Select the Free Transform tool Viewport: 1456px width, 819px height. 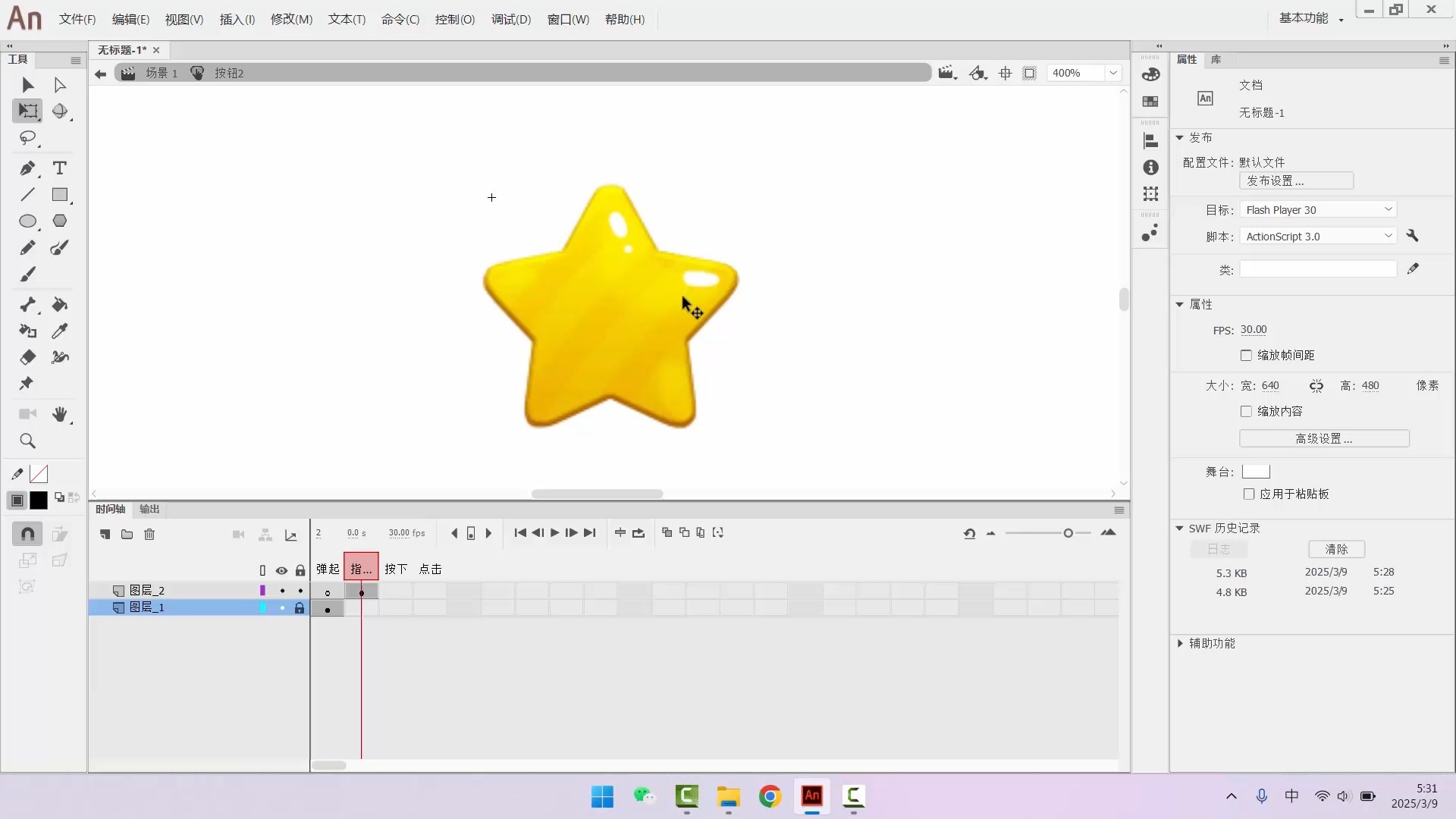[x=27, y=111]
